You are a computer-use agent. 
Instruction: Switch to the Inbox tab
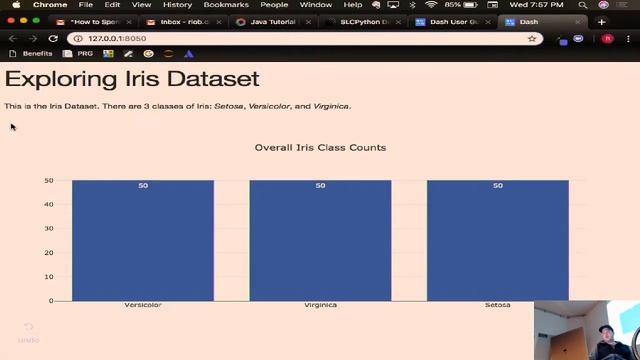pyautogui.click(x=184, y=22)
